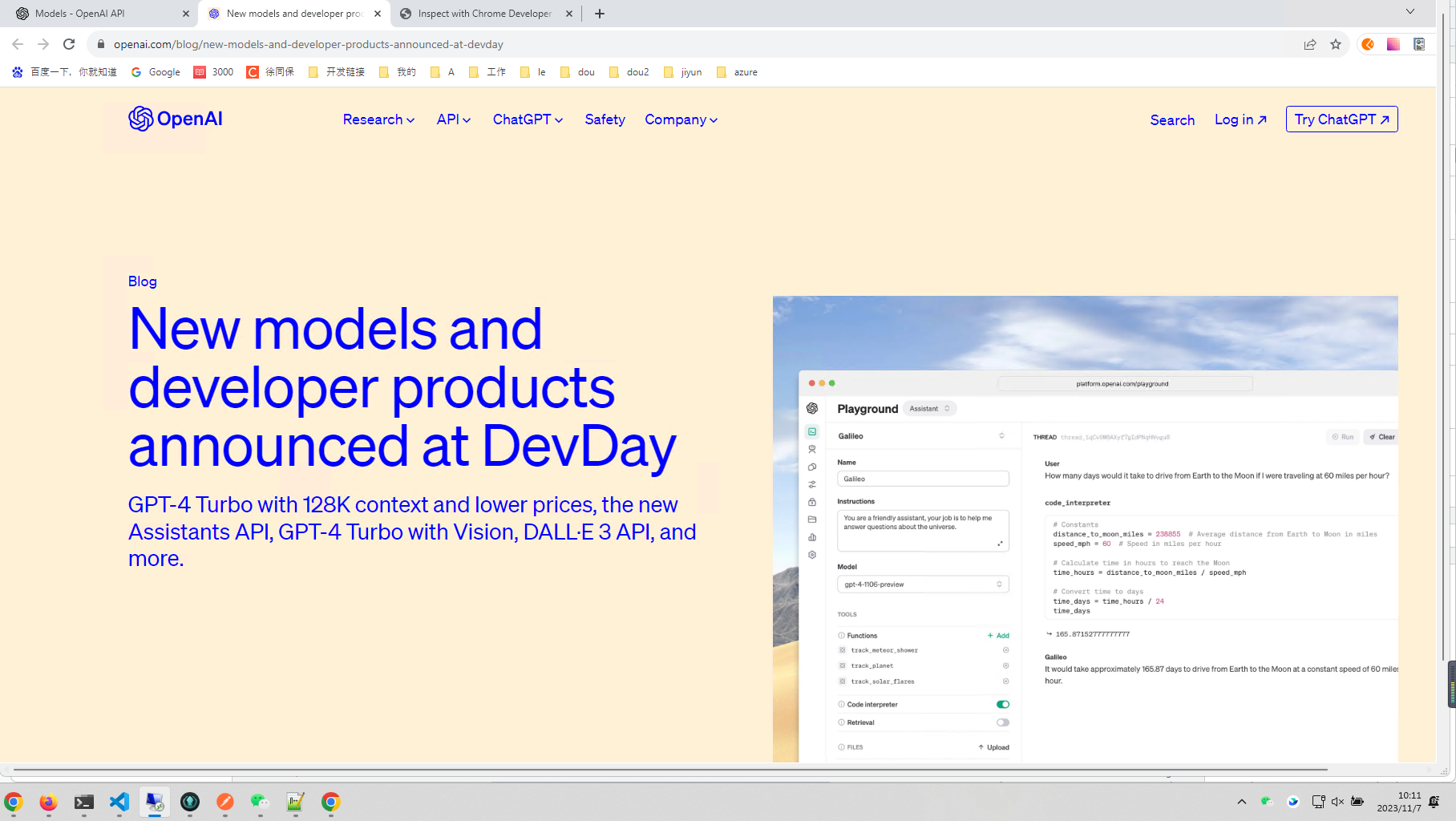Image resolution: width=1456 pixels, height=821 pixels.
Task: Open the remote desktop app in the taskbar
Action: [x=155, y=802]
